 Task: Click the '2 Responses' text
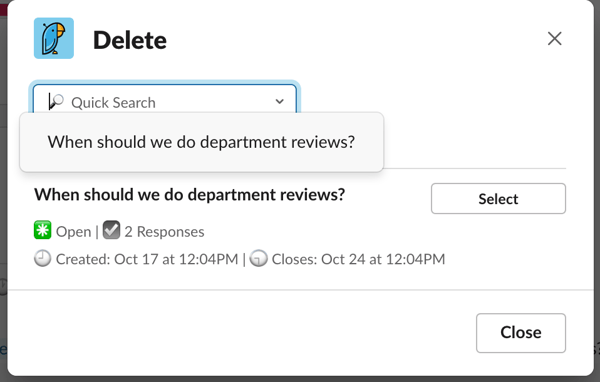click(x=164, y=232)
